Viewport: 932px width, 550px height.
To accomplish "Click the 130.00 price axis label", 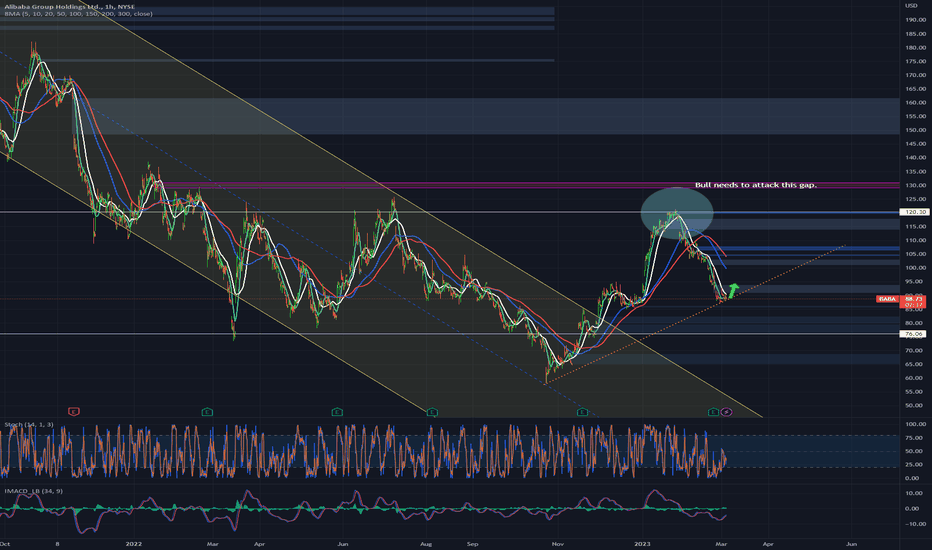I will pos(915,185).
